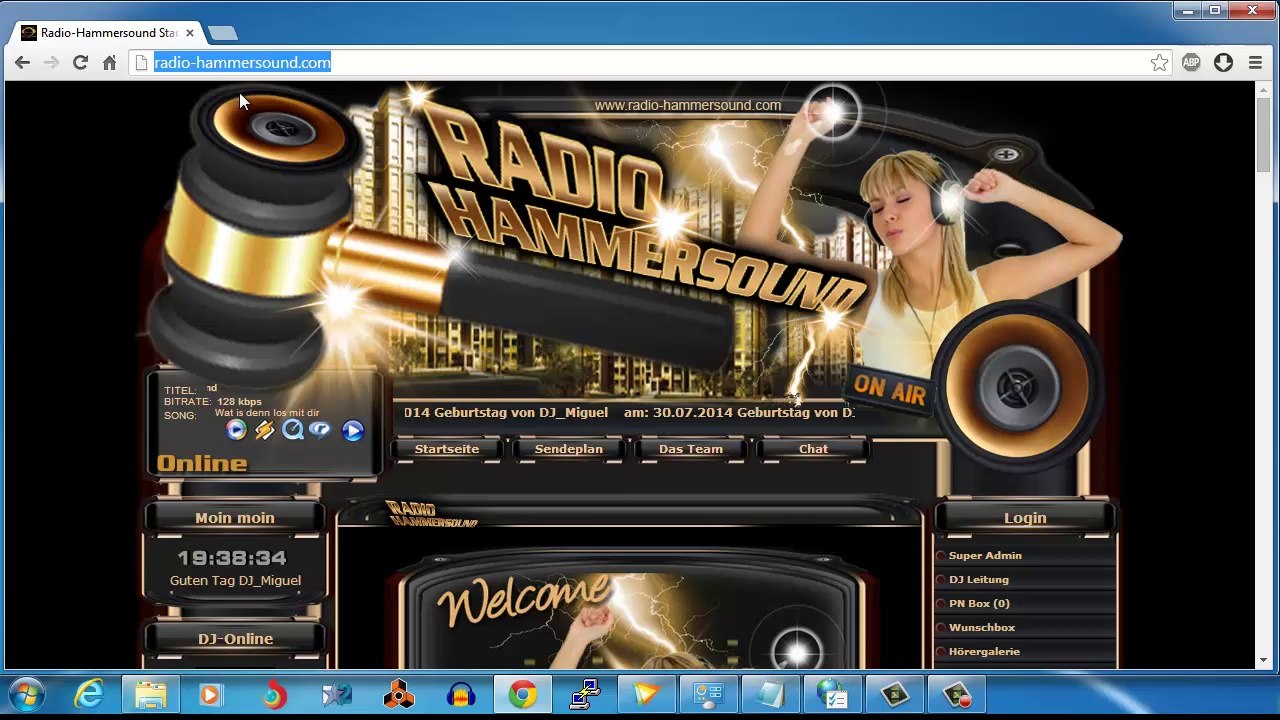Click the www.radio-hammersound.com banner text
The width and height of the screenshot is (1280, 720).
click(688, 105)
